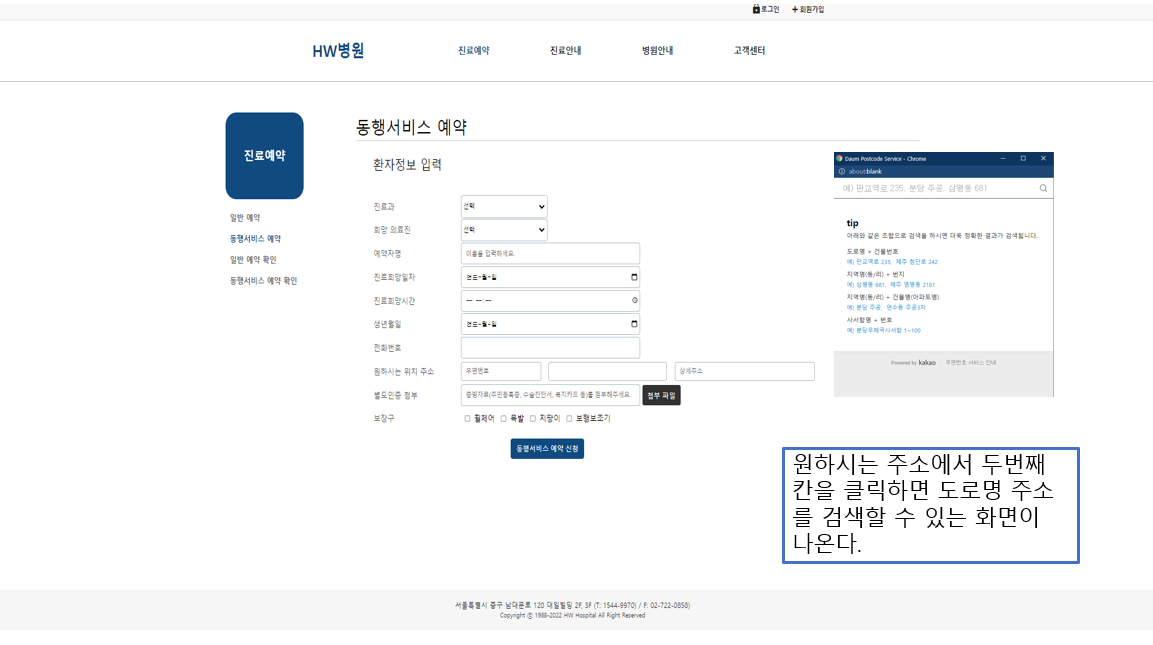Click the plus icon beside 회원가입
The image size is (1153, 645).
coord(793,8)
